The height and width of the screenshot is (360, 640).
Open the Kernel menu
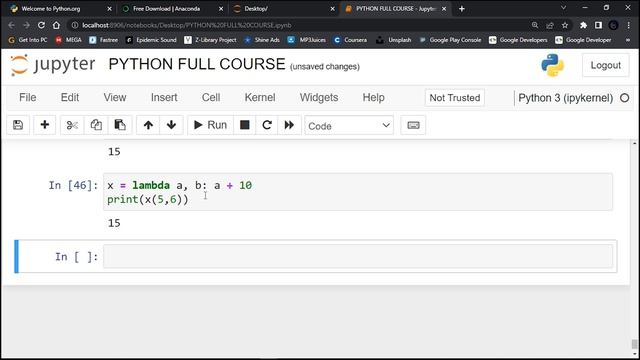click(x=260, y=98)
